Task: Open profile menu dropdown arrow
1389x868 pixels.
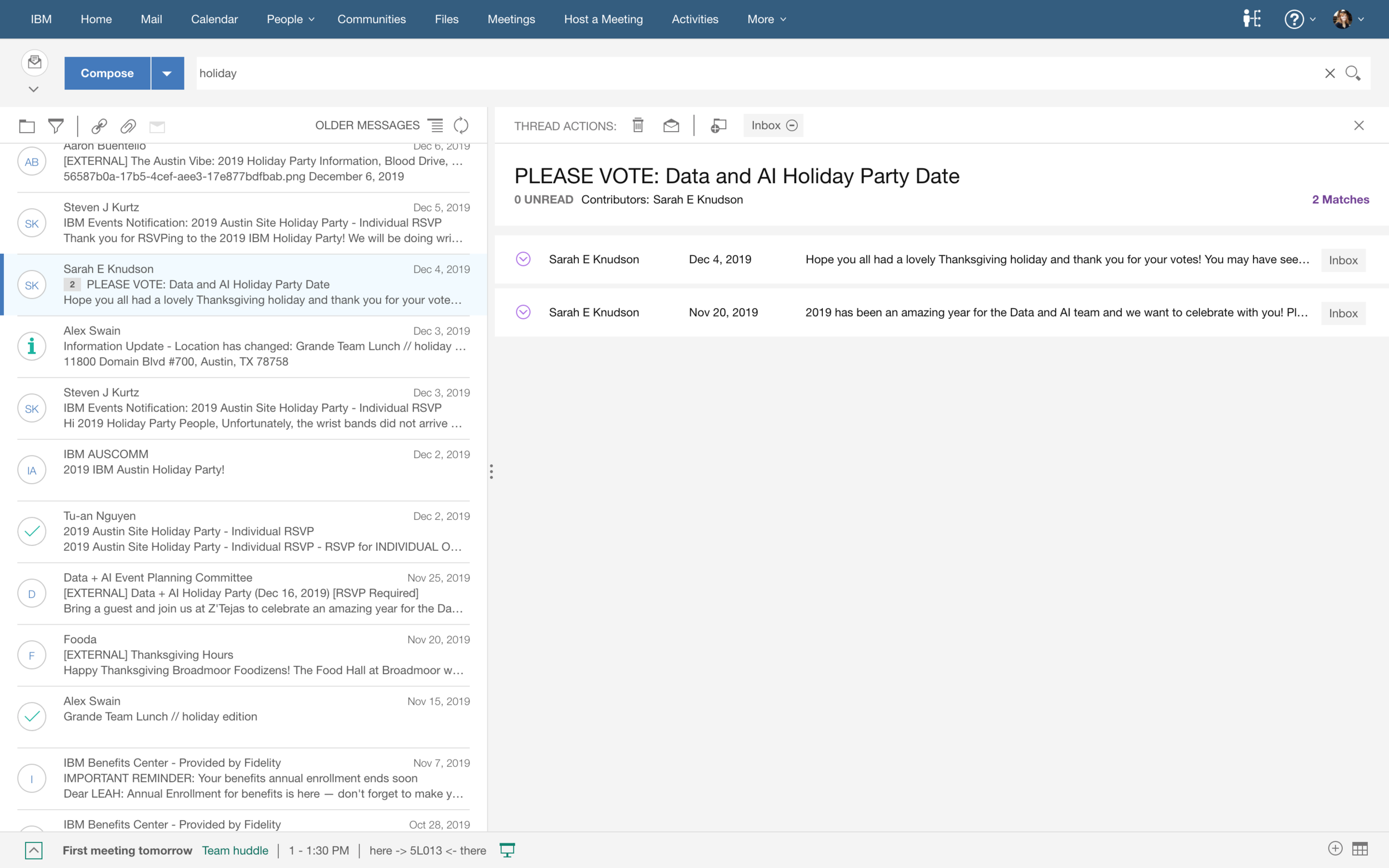Action: tap(1361, 19)
